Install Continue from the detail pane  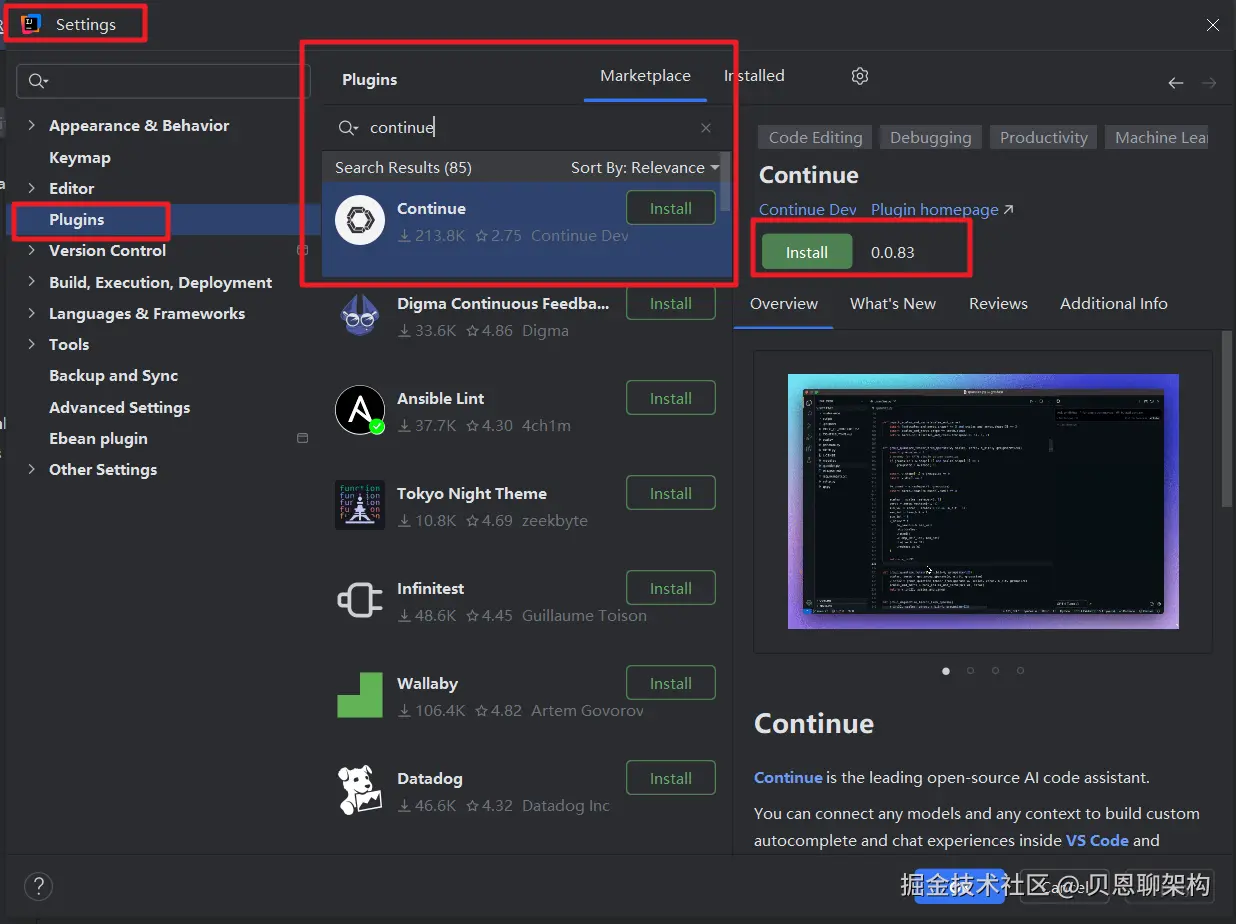[807, 252]
